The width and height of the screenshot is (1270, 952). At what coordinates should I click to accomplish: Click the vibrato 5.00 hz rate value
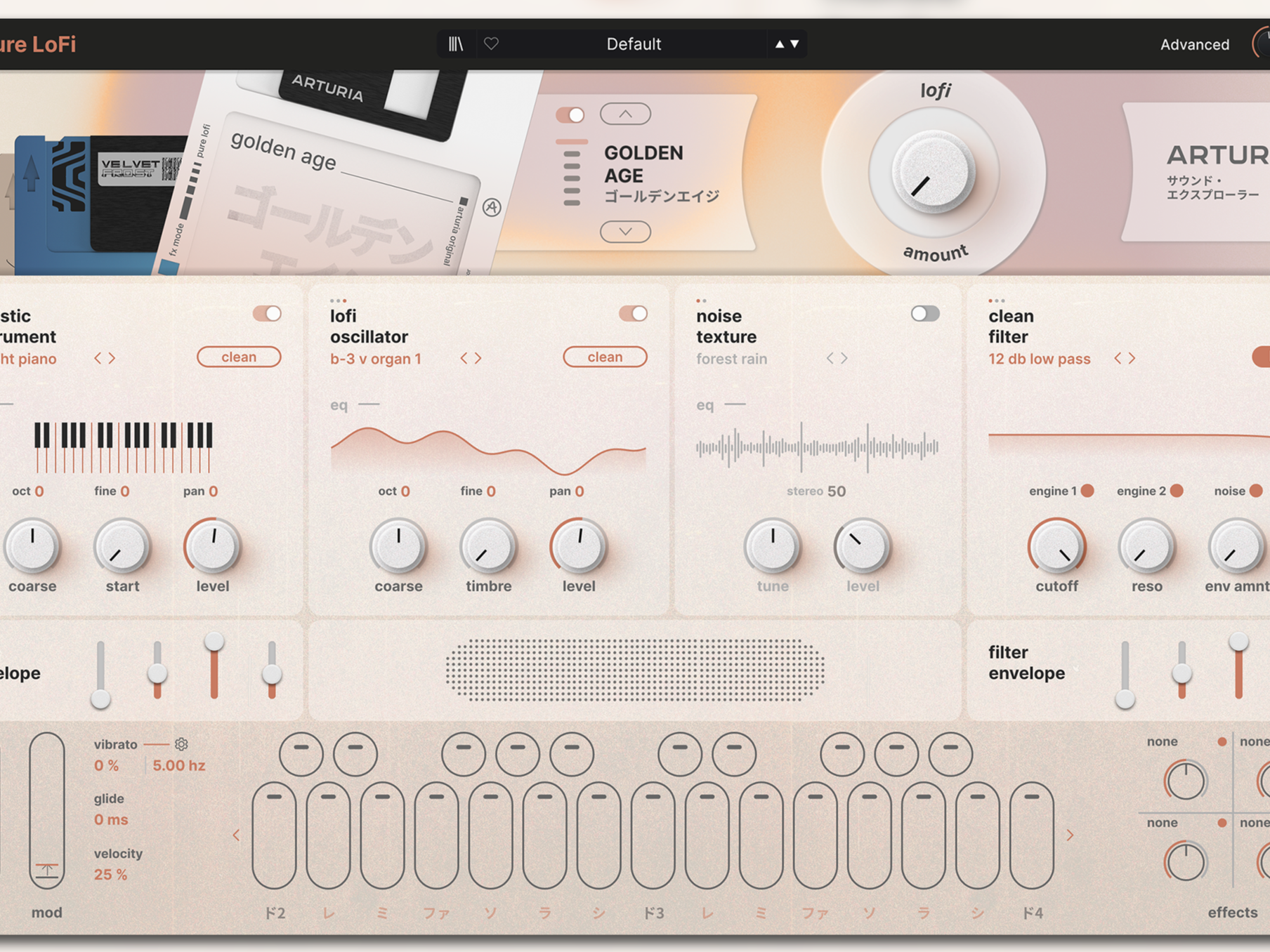click(179, 765)
